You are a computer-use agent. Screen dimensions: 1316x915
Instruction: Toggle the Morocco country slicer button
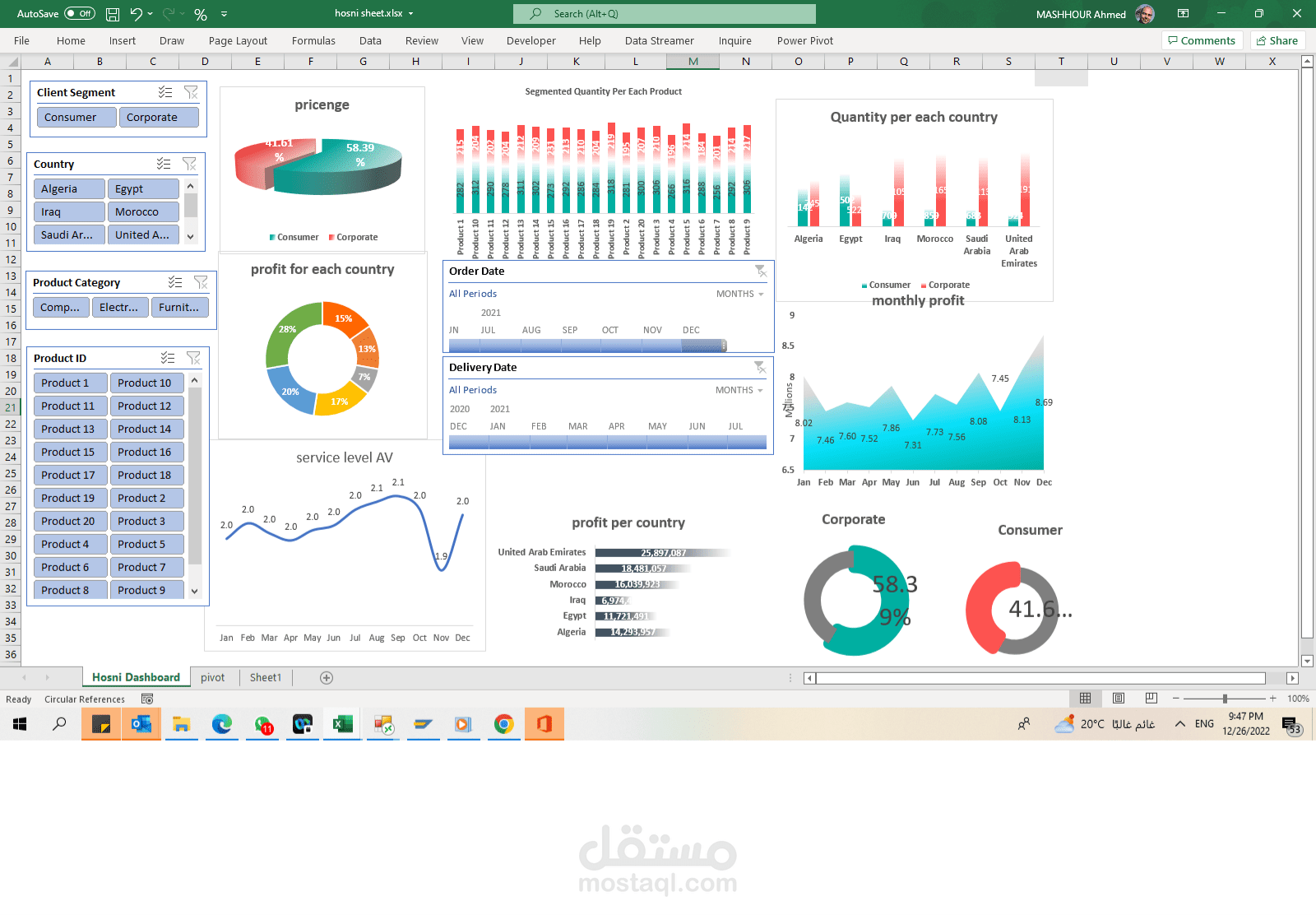pyautogui.click(x=143, y=212)
